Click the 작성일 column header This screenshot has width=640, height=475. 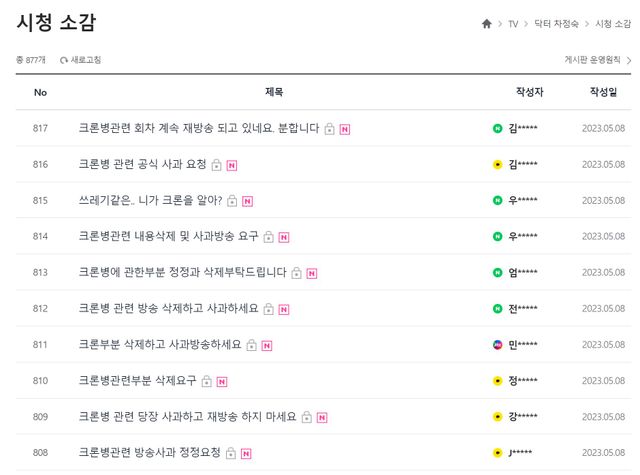604,92
